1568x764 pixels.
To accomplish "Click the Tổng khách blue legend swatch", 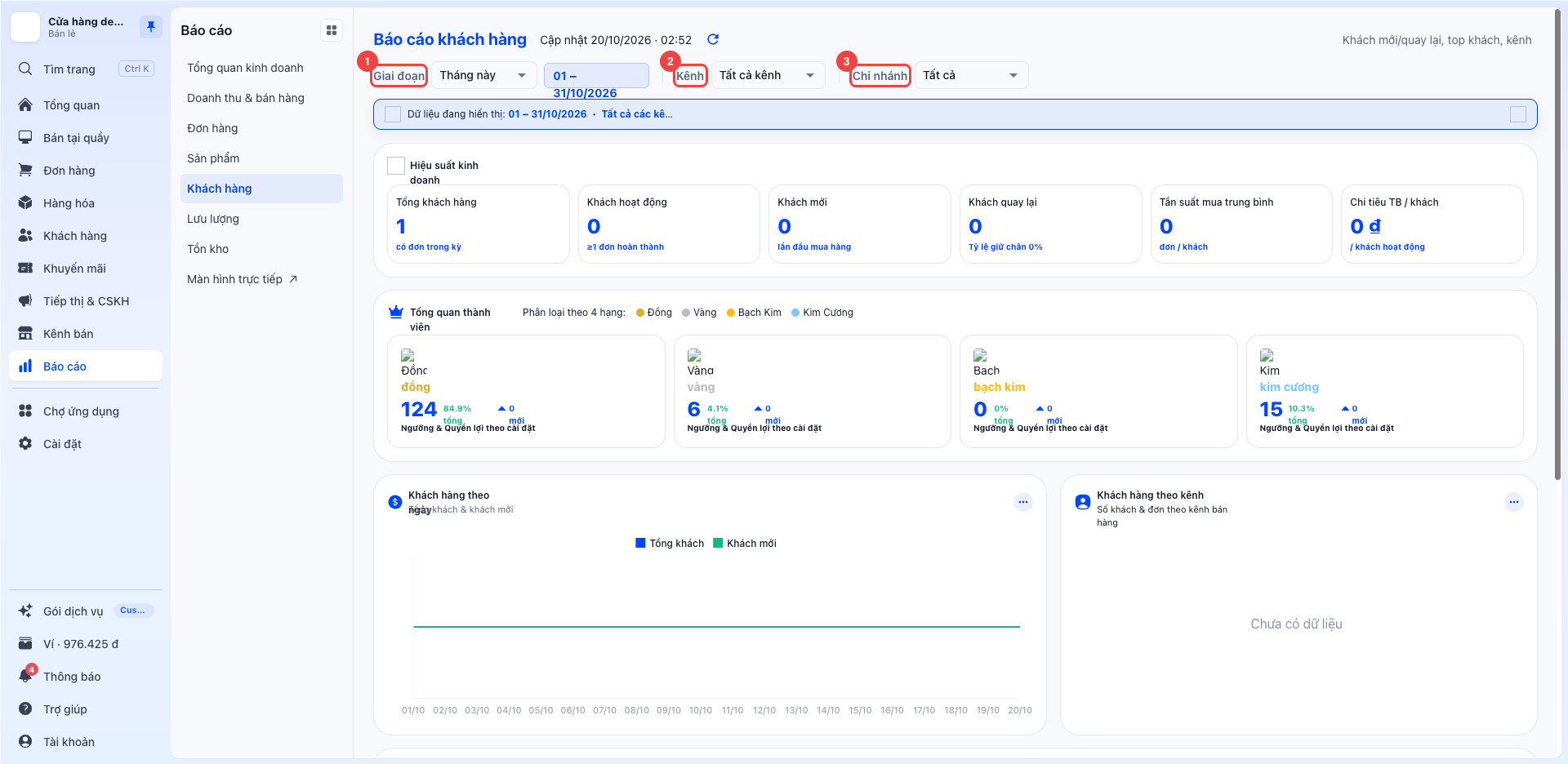I will coord(640,543).
